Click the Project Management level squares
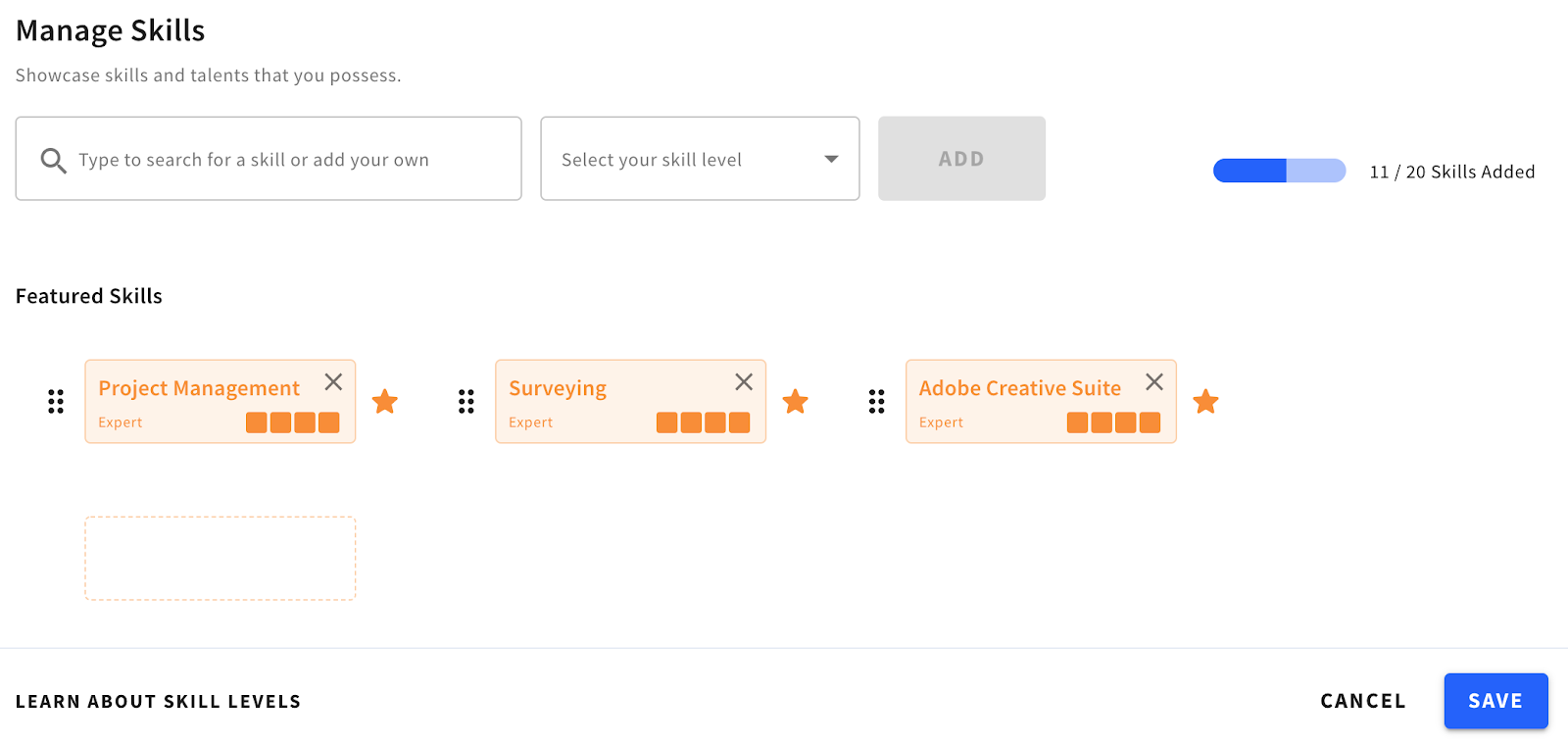Viewport: 1568px width, 744px height. pos(293,422)
